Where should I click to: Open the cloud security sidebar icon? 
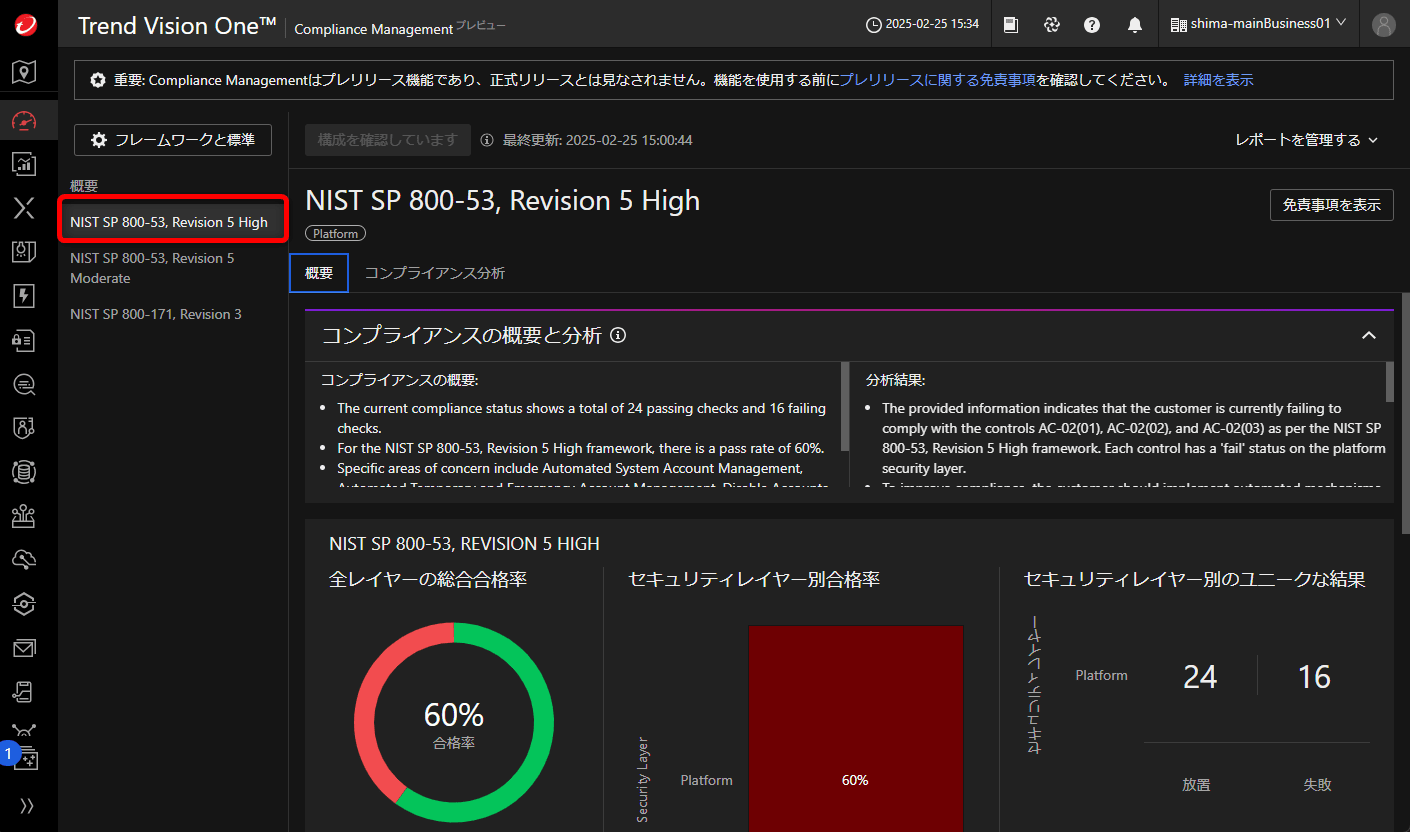(24, 560)
